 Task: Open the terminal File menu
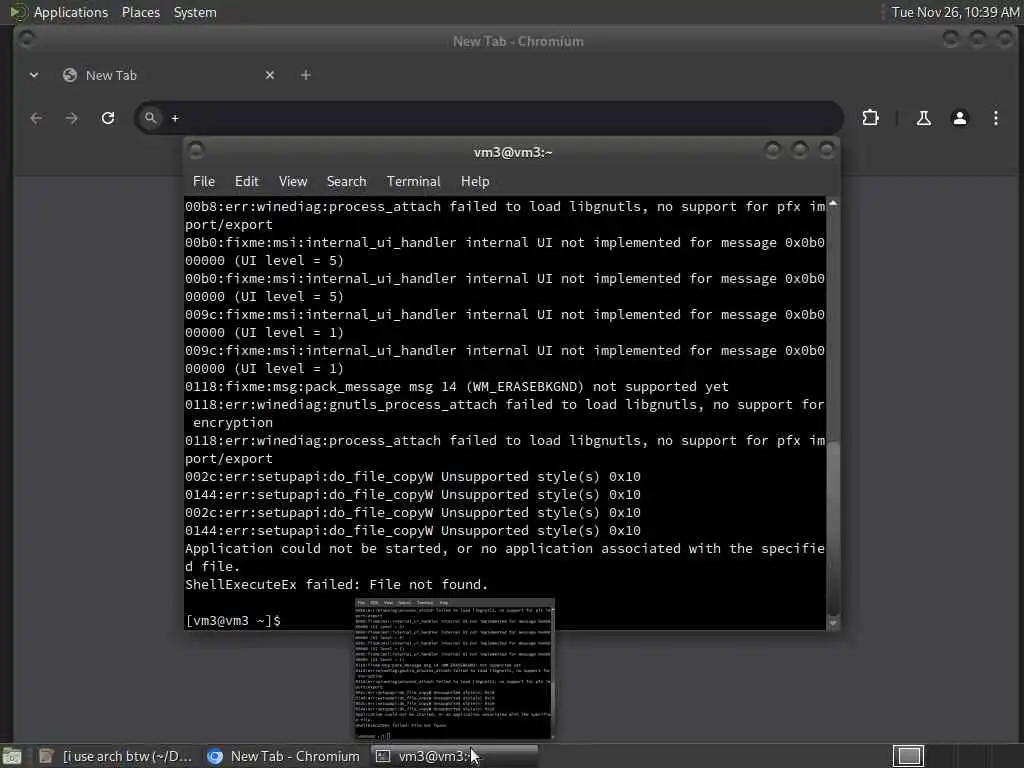204,182
